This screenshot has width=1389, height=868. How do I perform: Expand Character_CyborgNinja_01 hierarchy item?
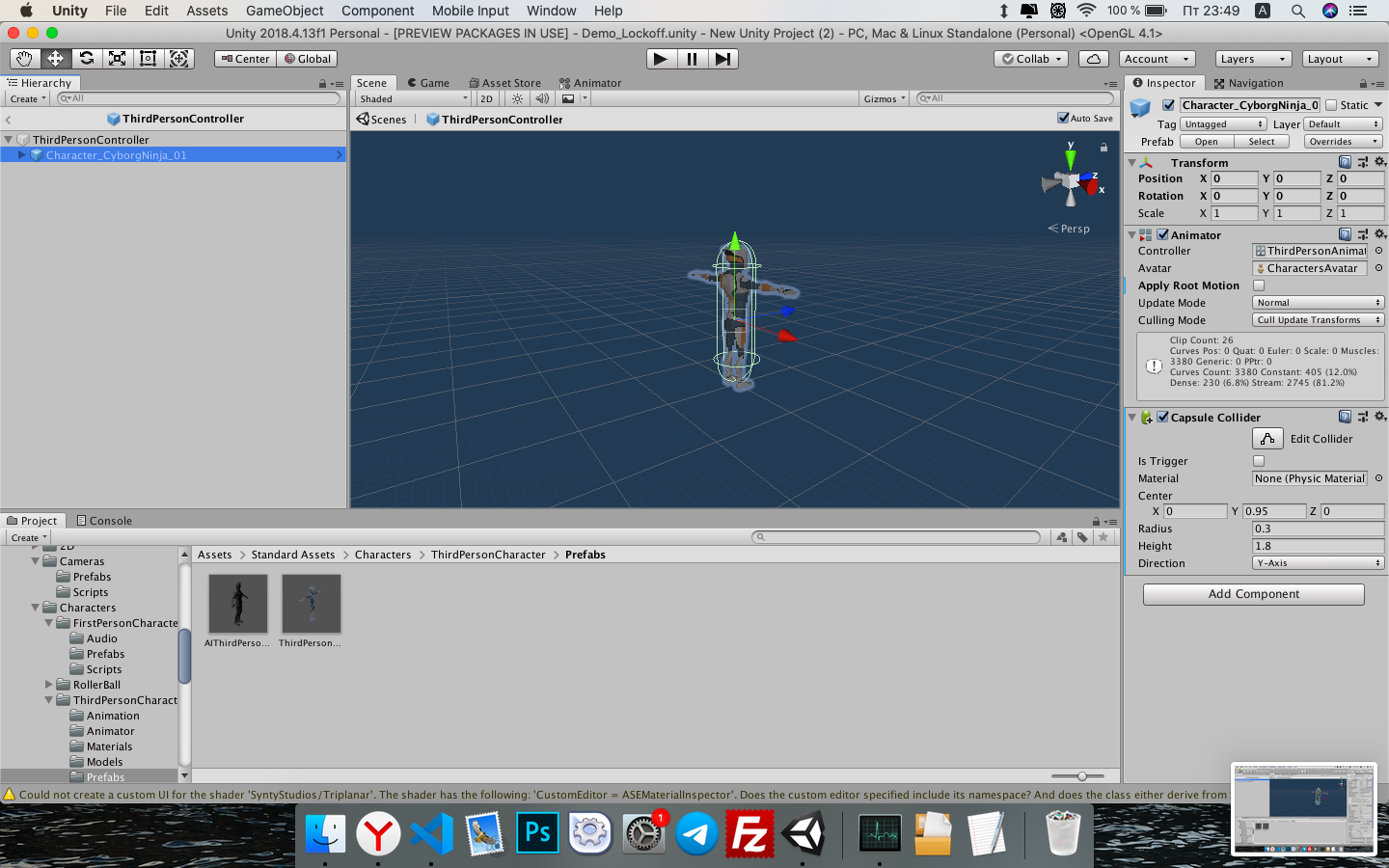click(22, 154)
